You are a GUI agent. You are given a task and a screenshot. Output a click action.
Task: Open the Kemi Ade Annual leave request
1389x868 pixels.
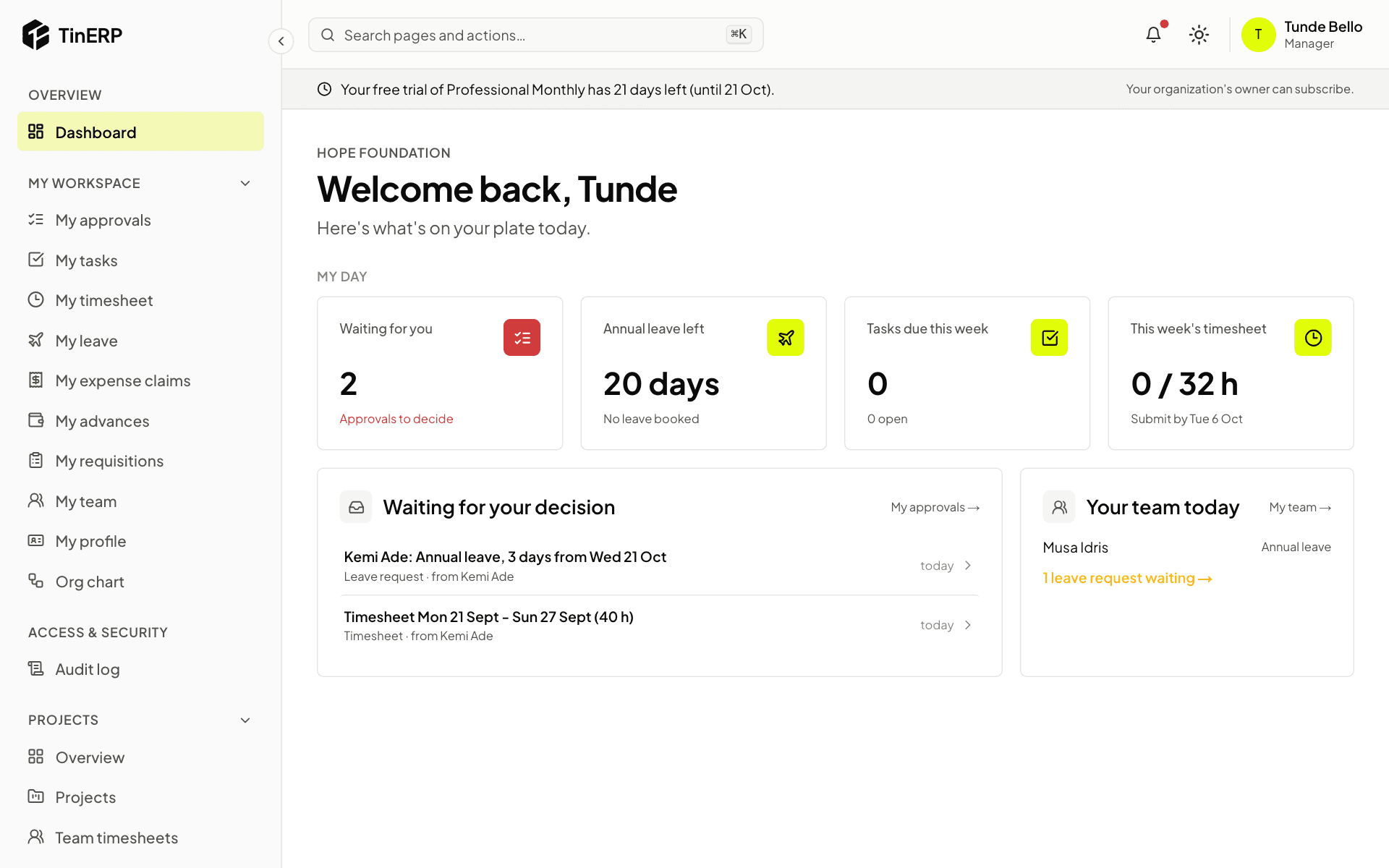click(x=660, y=566)
